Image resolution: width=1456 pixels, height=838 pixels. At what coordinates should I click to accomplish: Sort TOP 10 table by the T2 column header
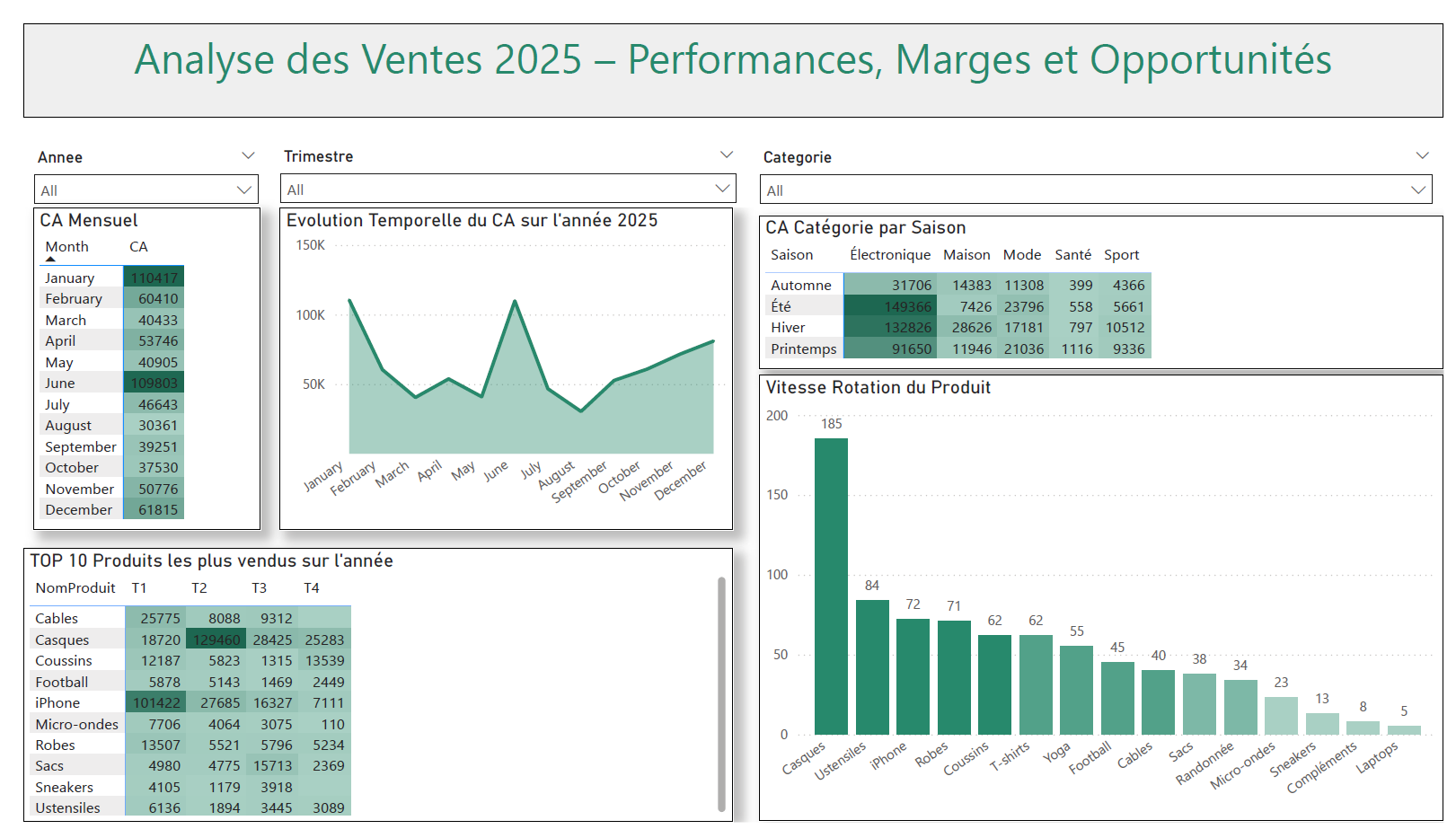199,587
